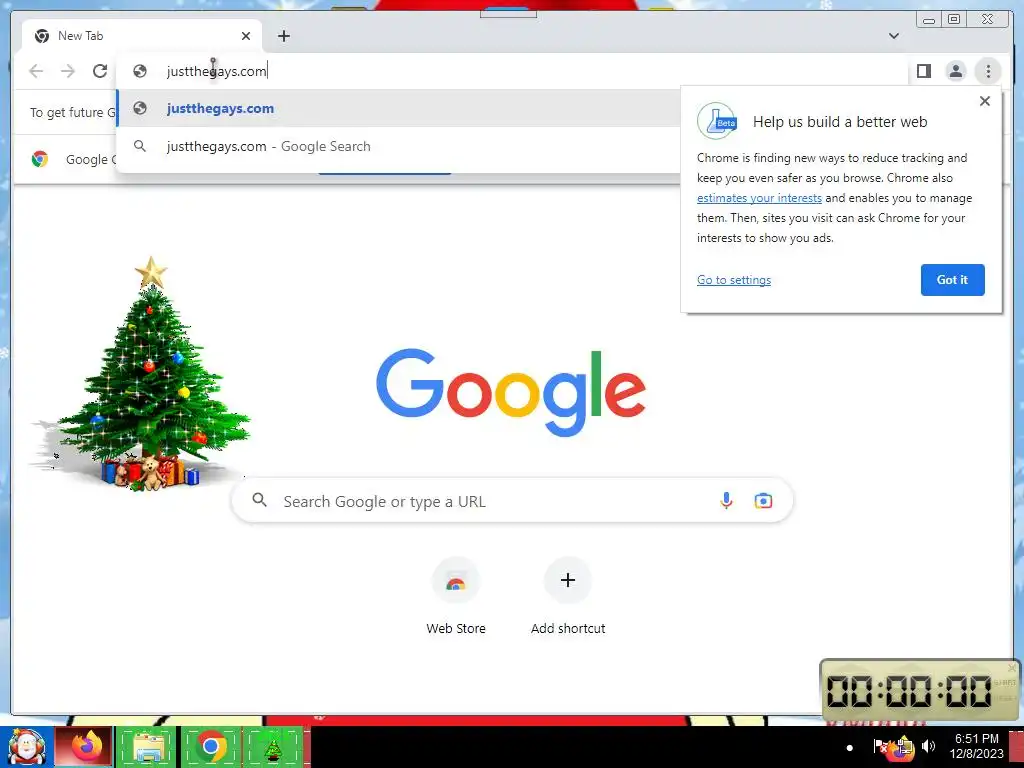The image size is (1024, 768).
Task: Open the Go to settings link
Action: coord(733,280)
